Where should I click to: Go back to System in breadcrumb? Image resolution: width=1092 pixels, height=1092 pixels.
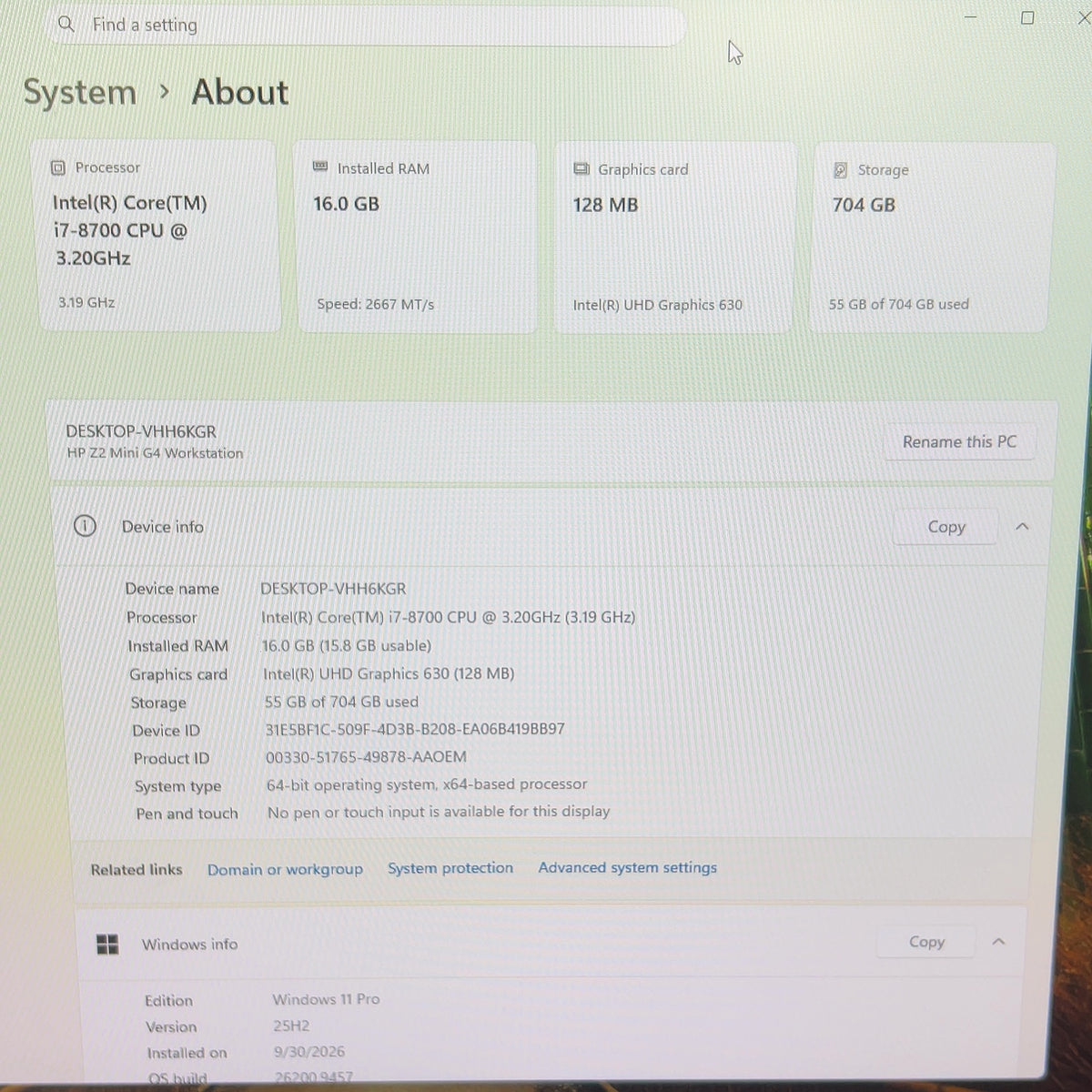click(x=80, y=92)
